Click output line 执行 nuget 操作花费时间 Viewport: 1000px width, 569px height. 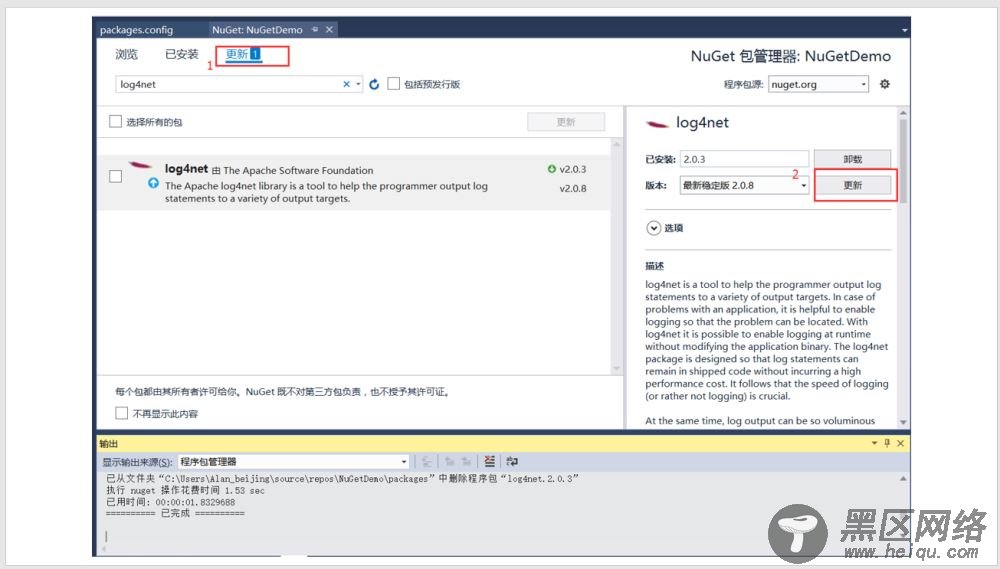tap(185, 490)
